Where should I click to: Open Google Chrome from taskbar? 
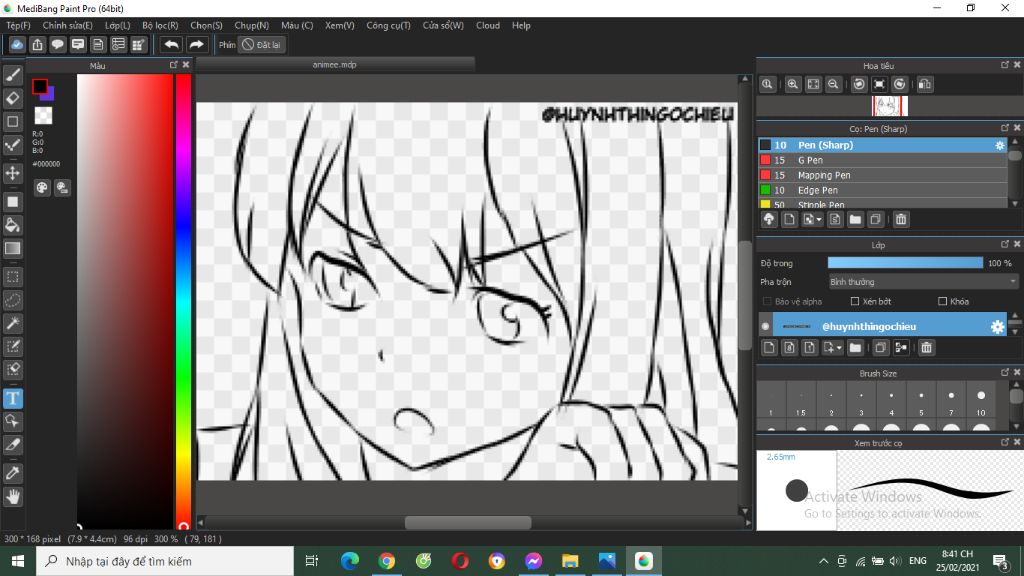(387, 561)
